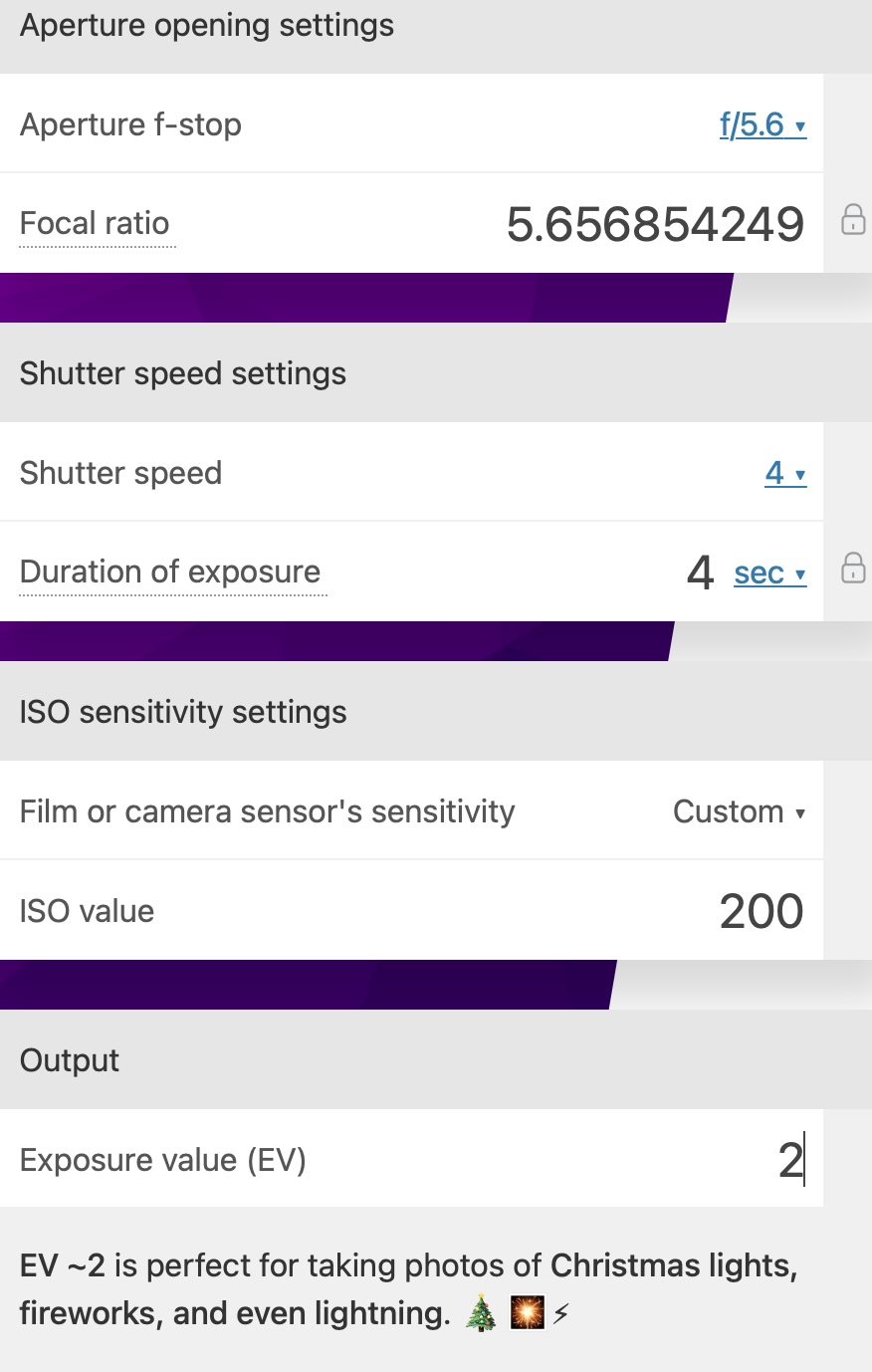The height and width of the screenshot is (1372, 872).
Task: Select the Shutter speed settings header
Action: click(x=183, y=373)
